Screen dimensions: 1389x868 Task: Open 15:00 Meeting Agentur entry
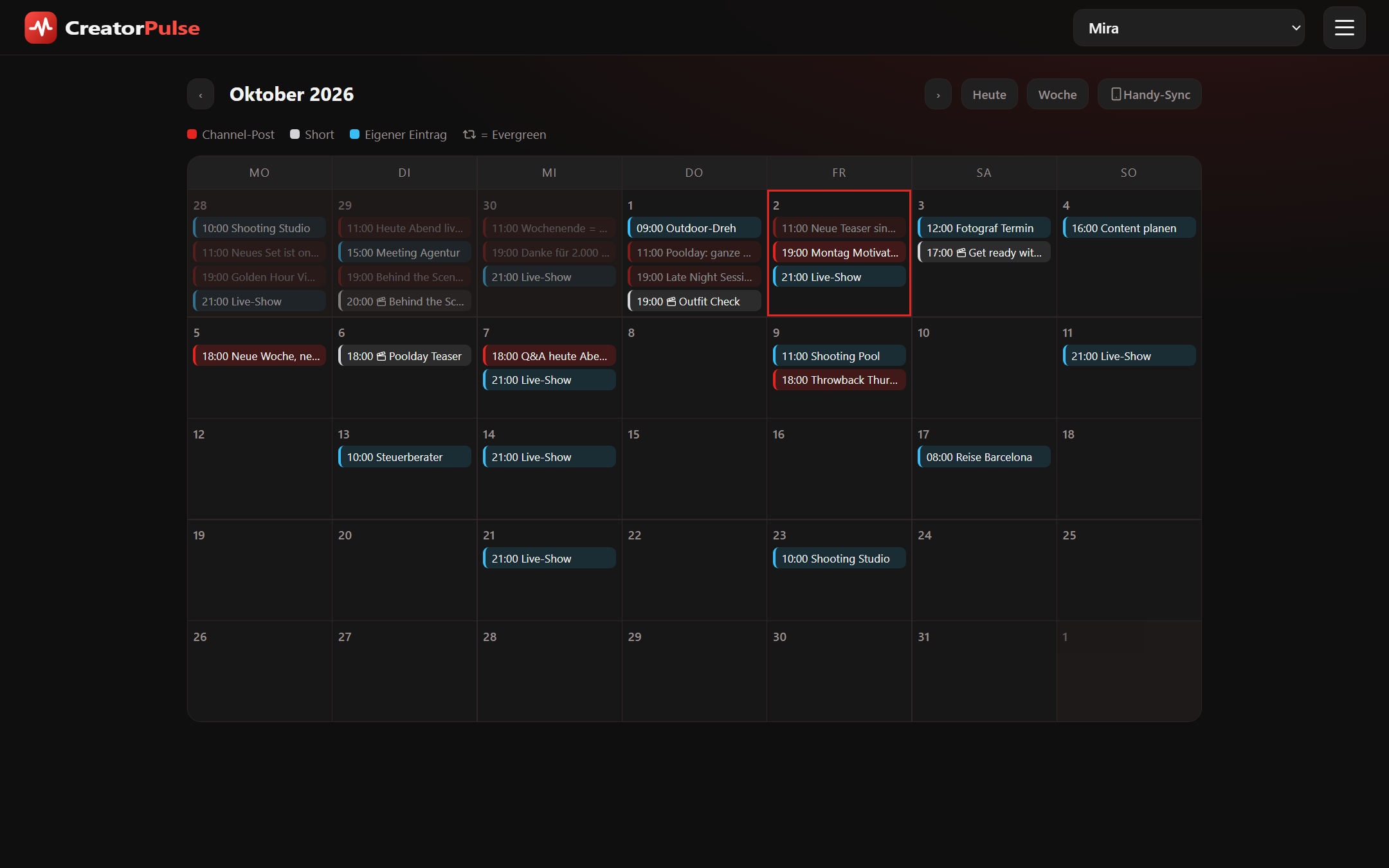(404, 253)
